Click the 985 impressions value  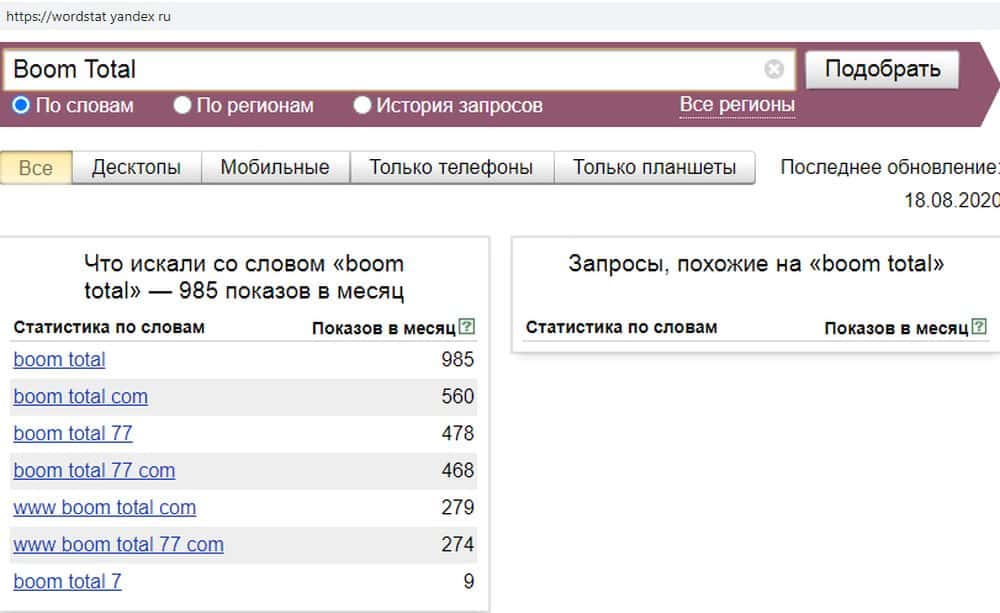pos(457,360)
